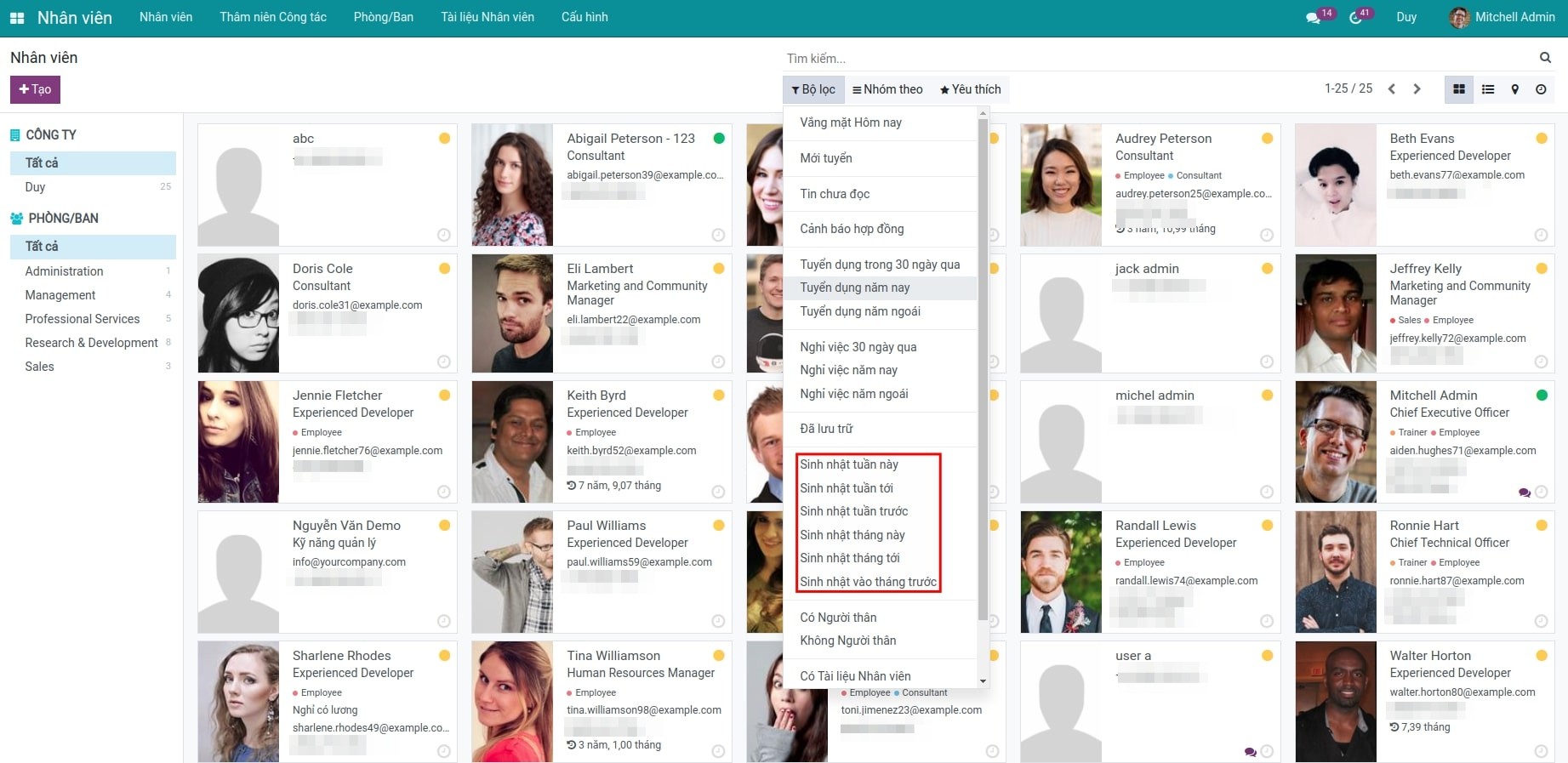Open the messages conversation icon
Image resolution: width=1568 pixels, height=763 pixels.
[1314, 18]
